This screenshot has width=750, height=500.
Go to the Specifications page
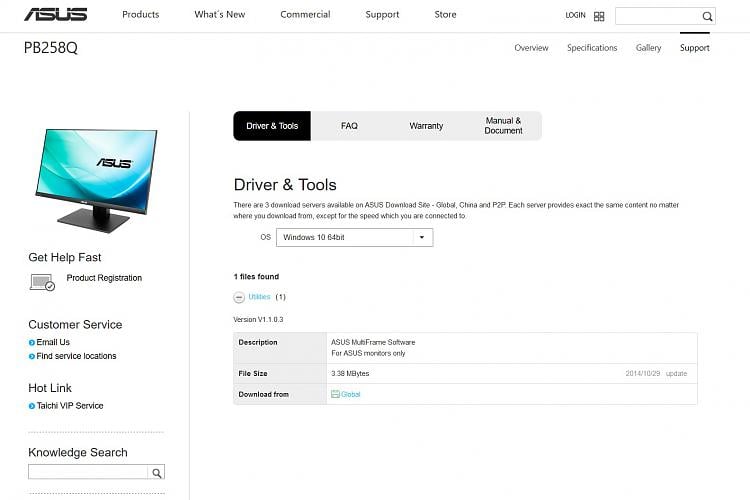pyautogui.click(x=592, y=48)
